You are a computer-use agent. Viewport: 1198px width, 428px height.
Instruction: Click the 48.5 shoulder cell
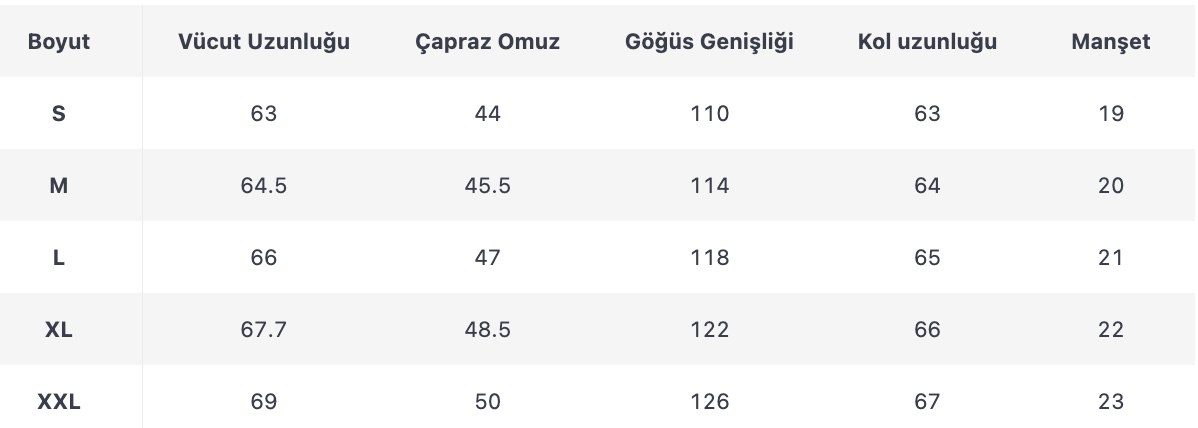(487, 329)
